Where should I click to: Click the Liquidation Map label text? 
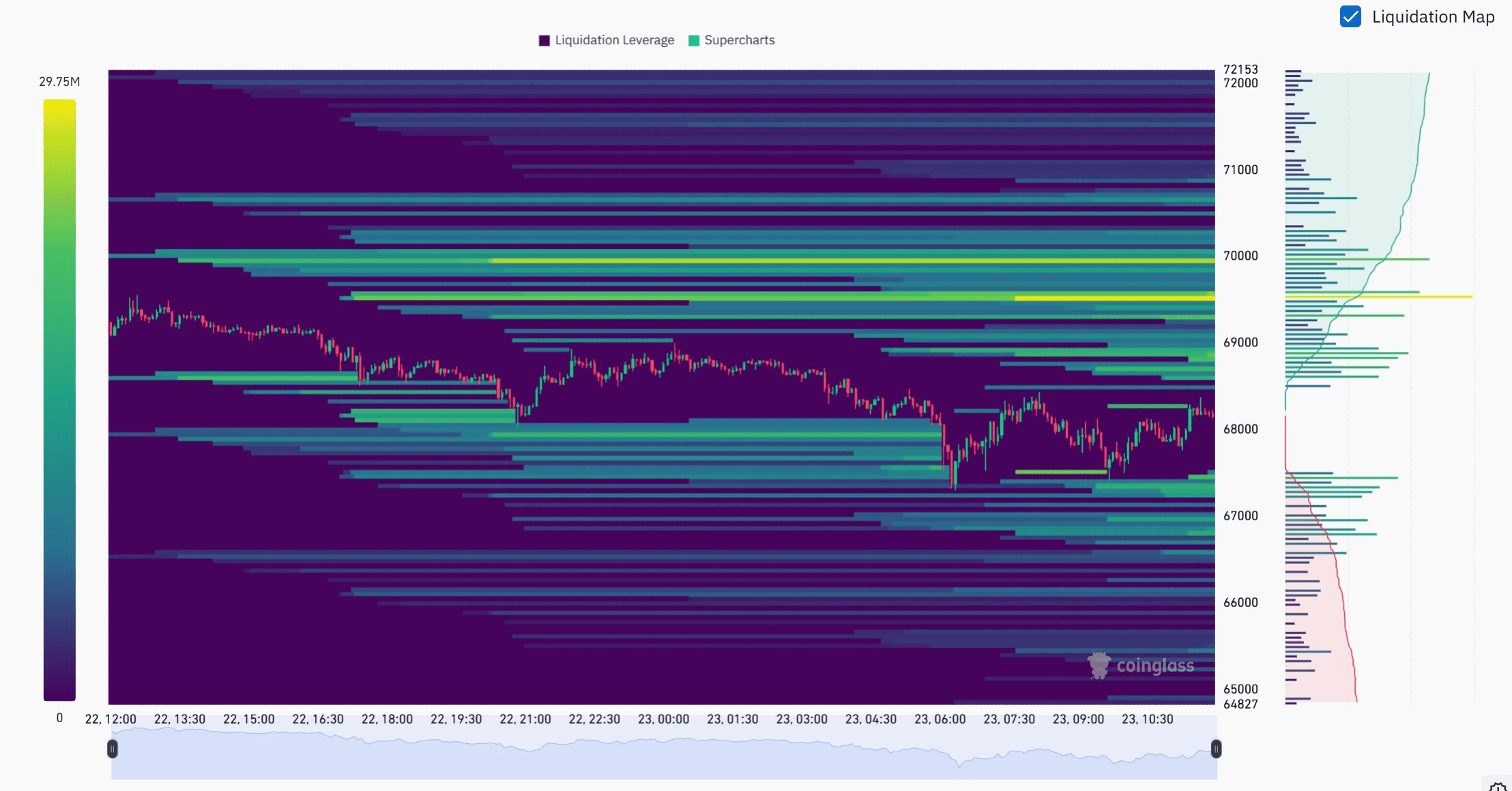pos(1433,17)
